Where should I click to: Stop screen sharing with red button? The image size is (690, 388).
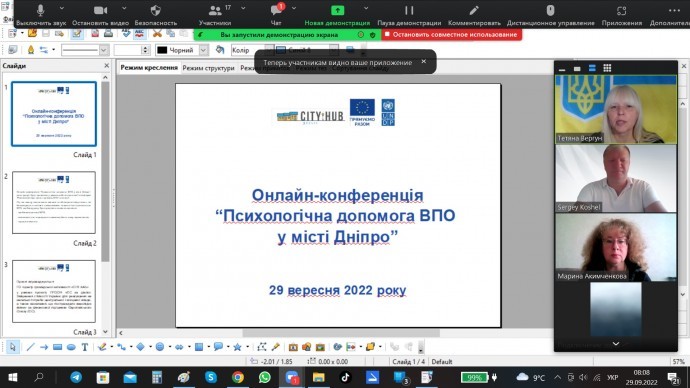pos(451,34)
